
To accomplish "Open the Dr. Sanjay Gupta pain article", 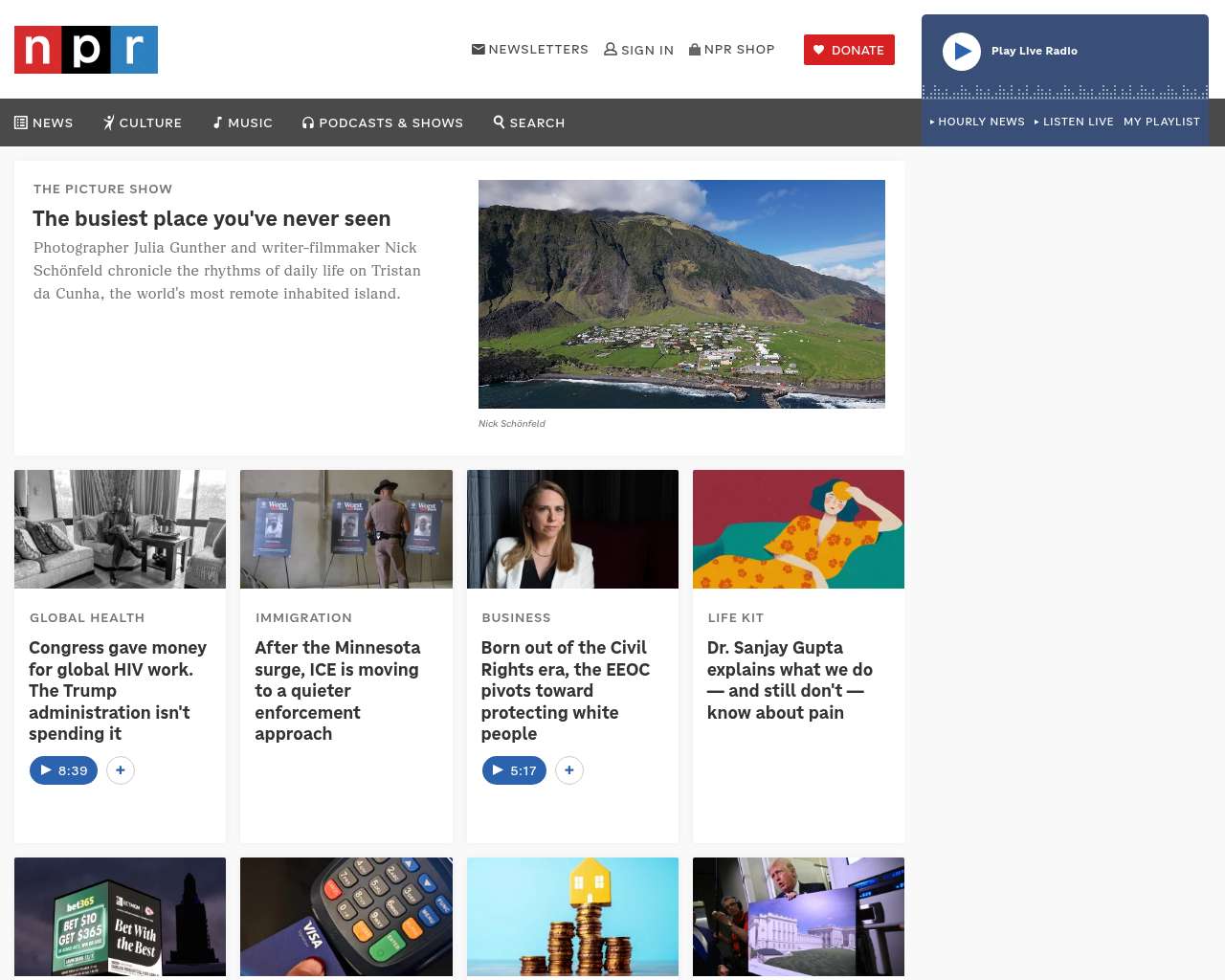I will 790,679.
